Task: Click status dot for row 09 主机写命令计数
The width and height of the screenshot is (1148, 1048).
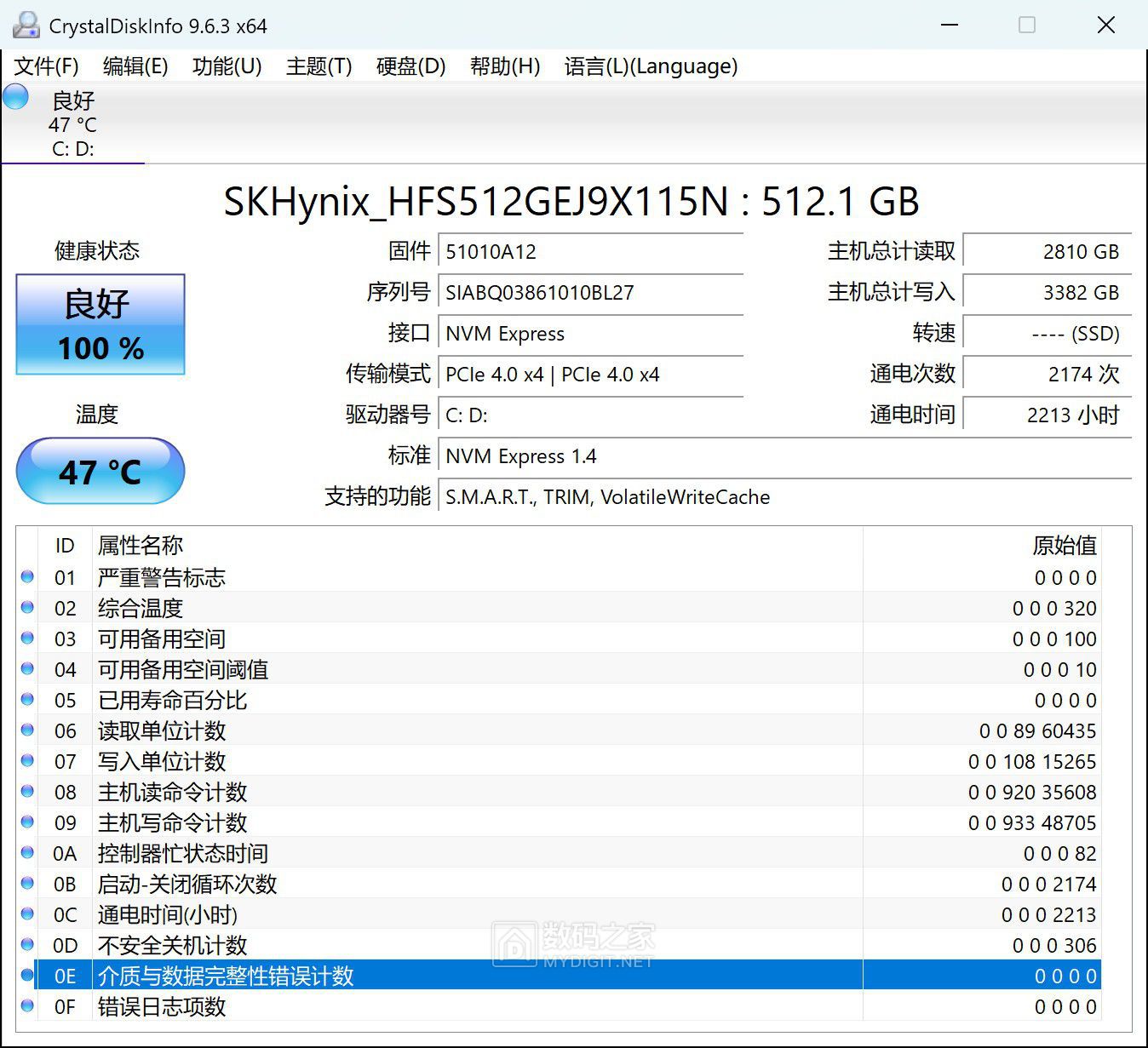Action: [27, 822]
